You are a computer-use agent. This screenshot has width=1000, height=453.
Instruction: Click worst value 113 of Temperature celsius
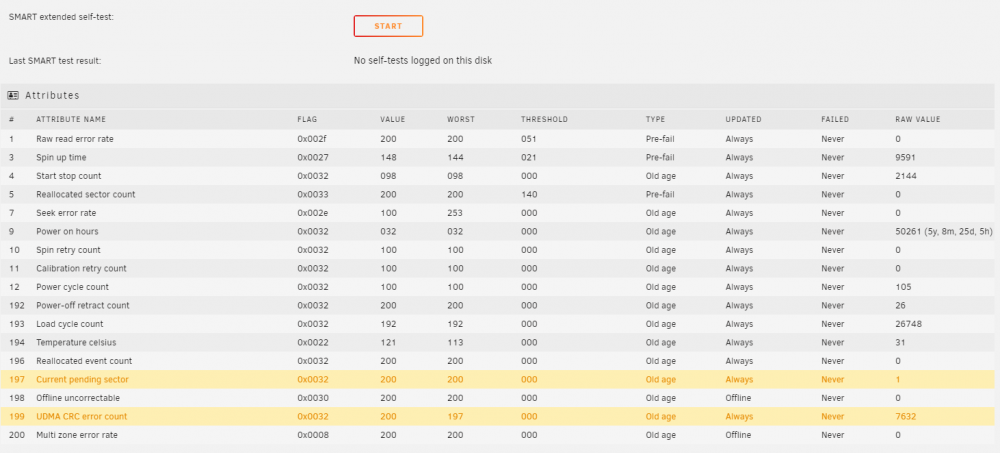click(455, 342)
